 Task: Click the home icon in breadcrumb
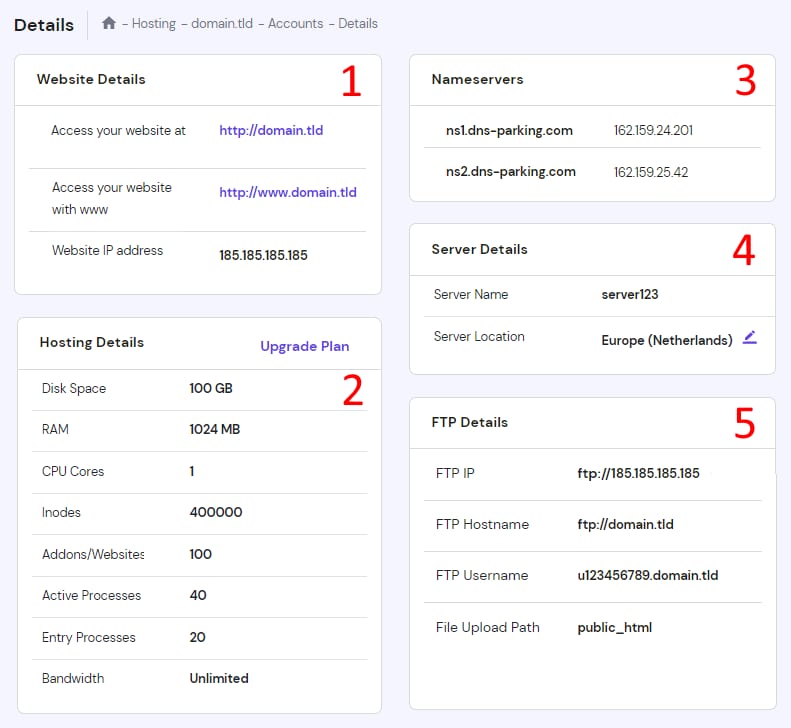(109, 23)
